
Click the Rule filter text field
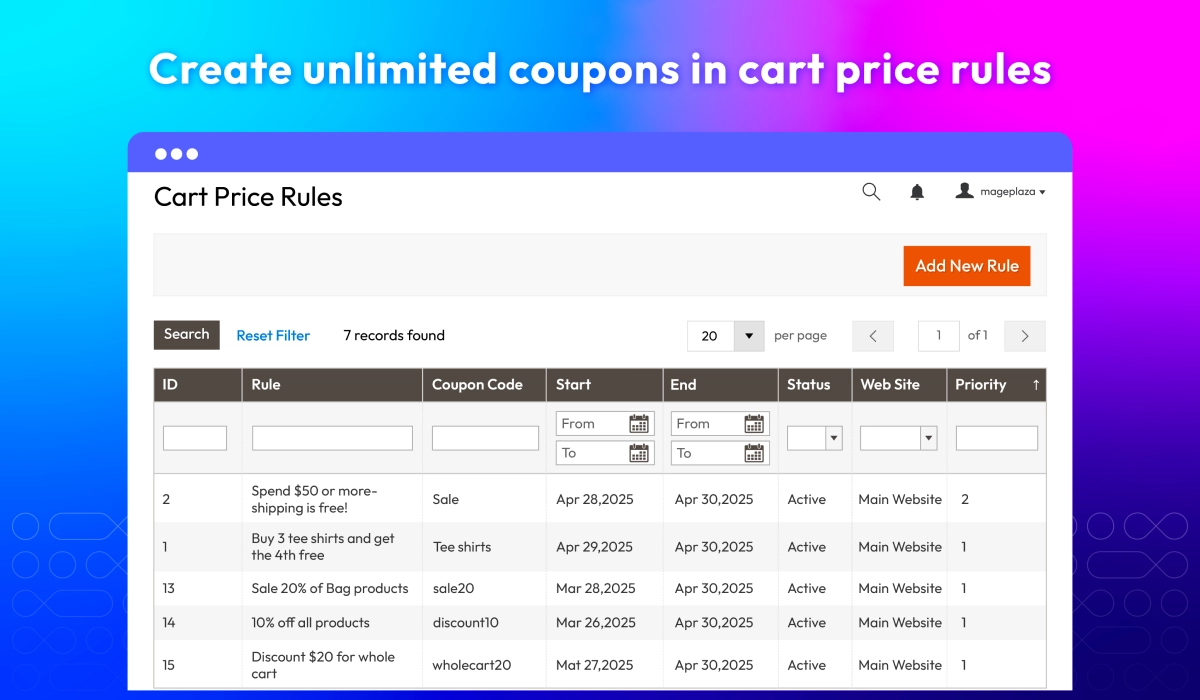(x=332, y=438)
